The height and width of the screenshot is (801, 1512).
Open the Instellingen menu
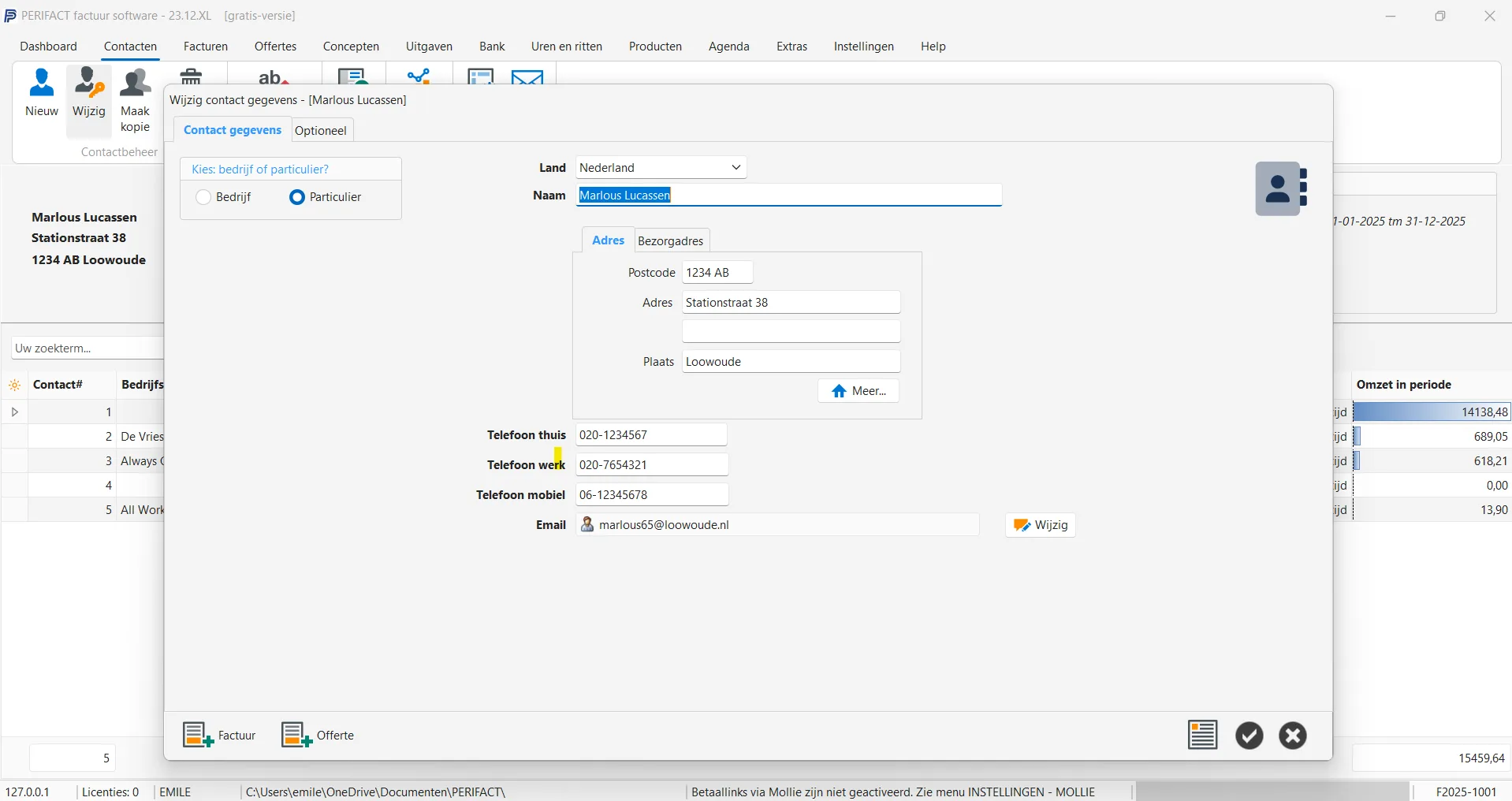pos(864,47)
